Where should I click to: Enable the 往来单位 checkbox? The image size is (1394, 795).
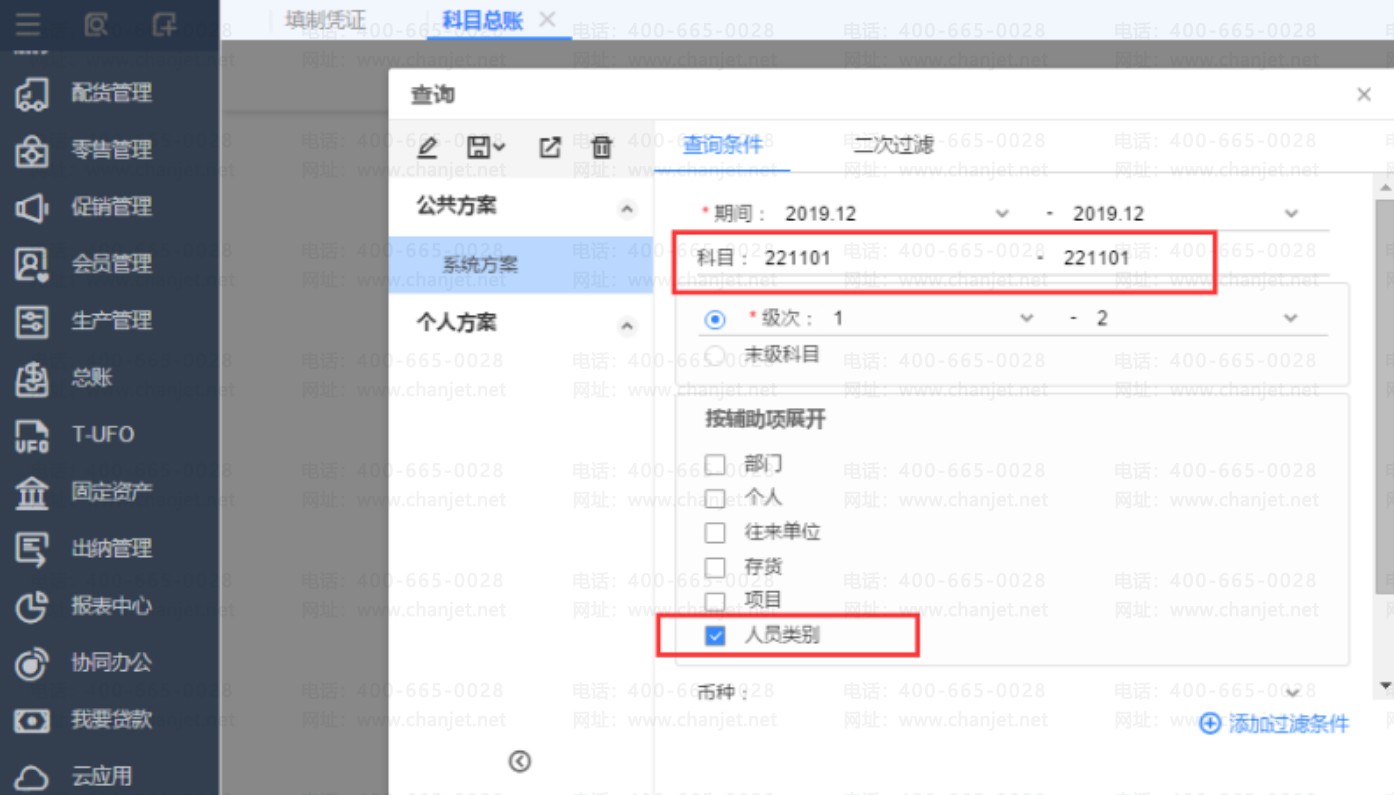tap(715, 532)
